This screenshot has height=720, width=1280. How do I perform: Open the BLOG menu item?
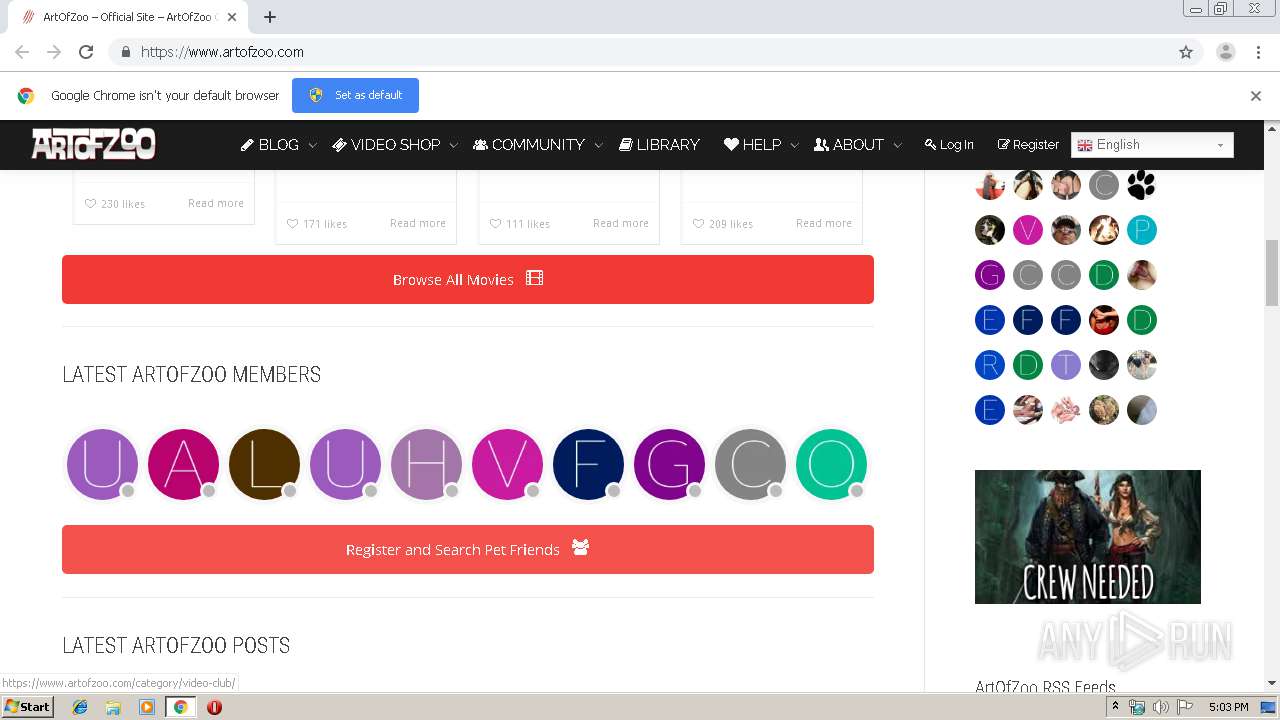click(270, 145)
